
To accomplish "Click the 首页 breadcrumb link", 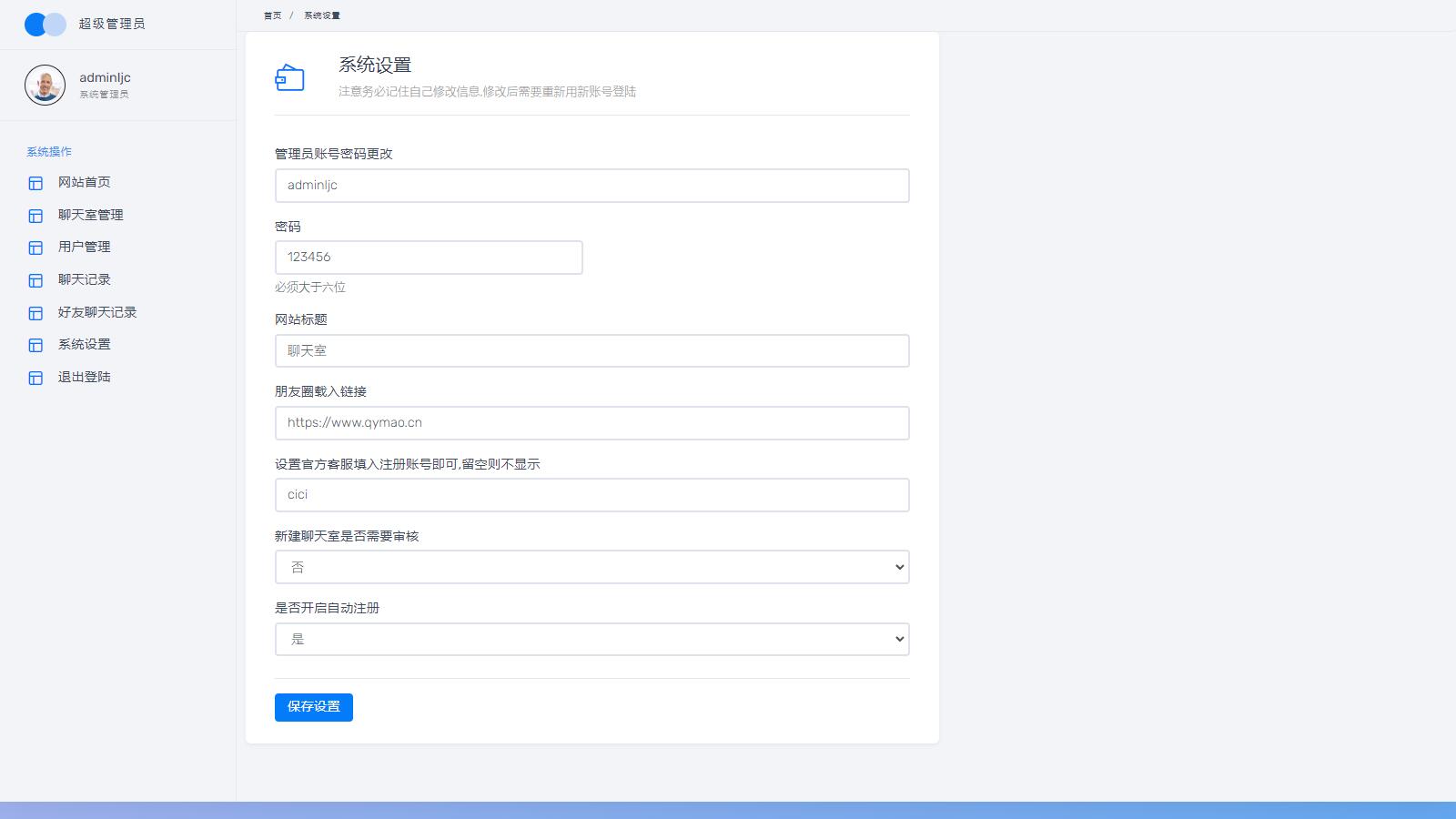I will tap(272, 15).
